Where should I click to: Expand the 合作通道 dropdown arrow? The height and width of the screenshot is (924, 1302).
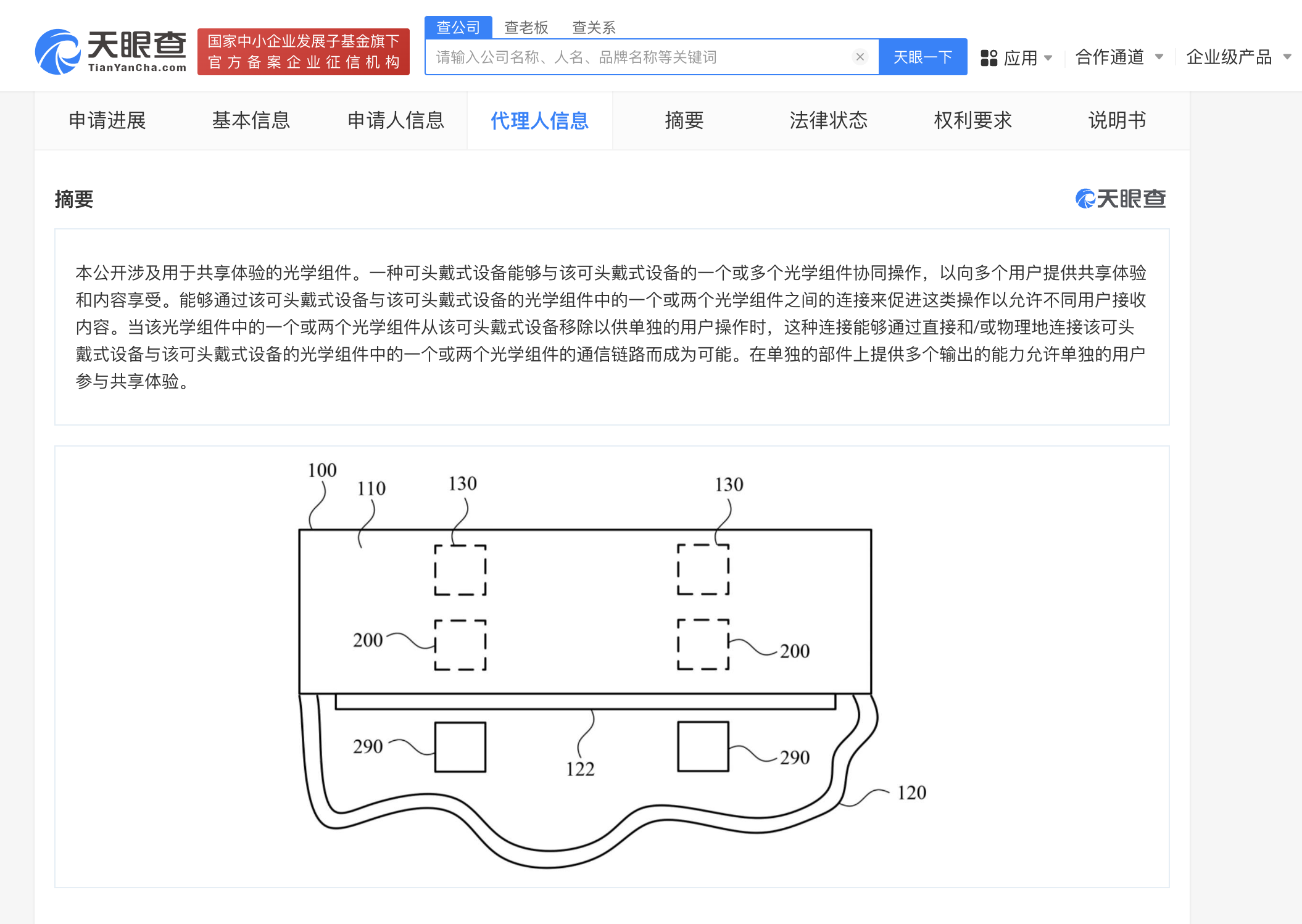click(1159, 57)
